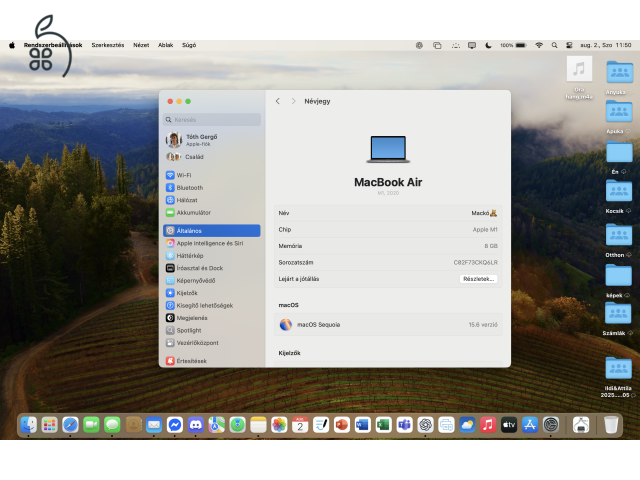Open the Nézet menu
Image resolution: width=640 pixels, height=480 pixels.
pyautogui.click(x=141, y=45)
